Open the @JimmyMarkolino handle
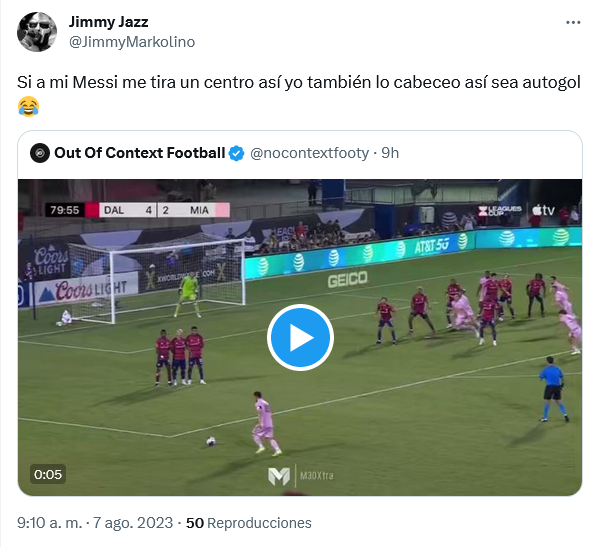The height and width of the screenshot is (547, 598). [132, 42]
